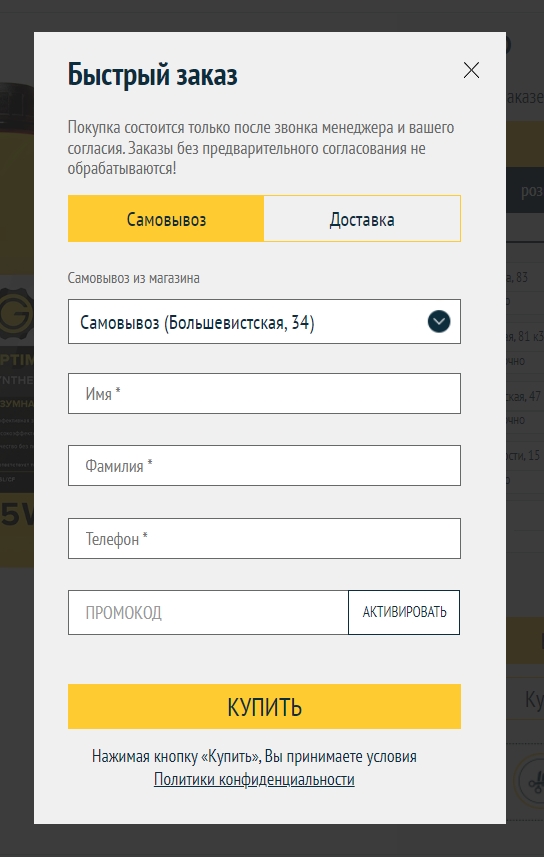Click the background store row ending in '47'
The height and width of the screenshot is (857, 544).
pyautogui.click(x=525, y=396)
